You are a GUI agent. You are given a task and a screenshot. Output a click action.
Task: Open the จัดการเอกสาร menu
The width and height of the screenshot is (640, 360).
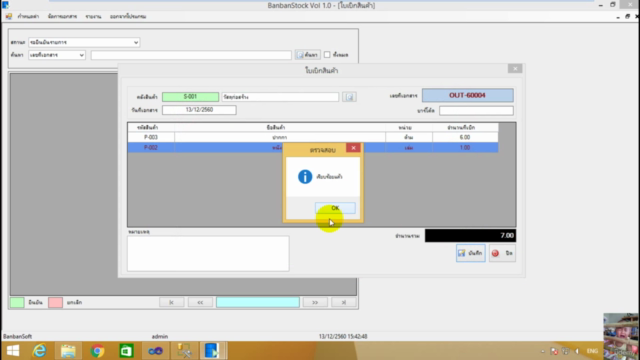(62, 17)
